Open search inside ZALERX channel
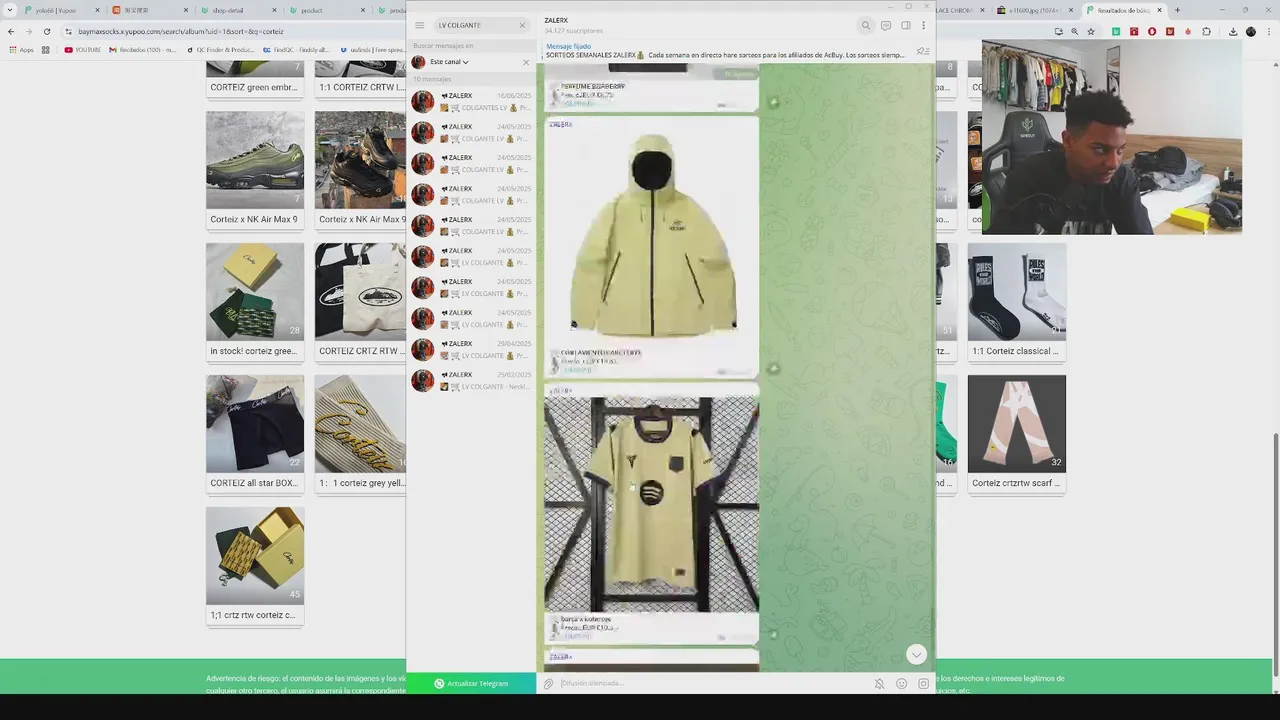The width and height of the screenshot is (1280, 720). coord(866,25)
